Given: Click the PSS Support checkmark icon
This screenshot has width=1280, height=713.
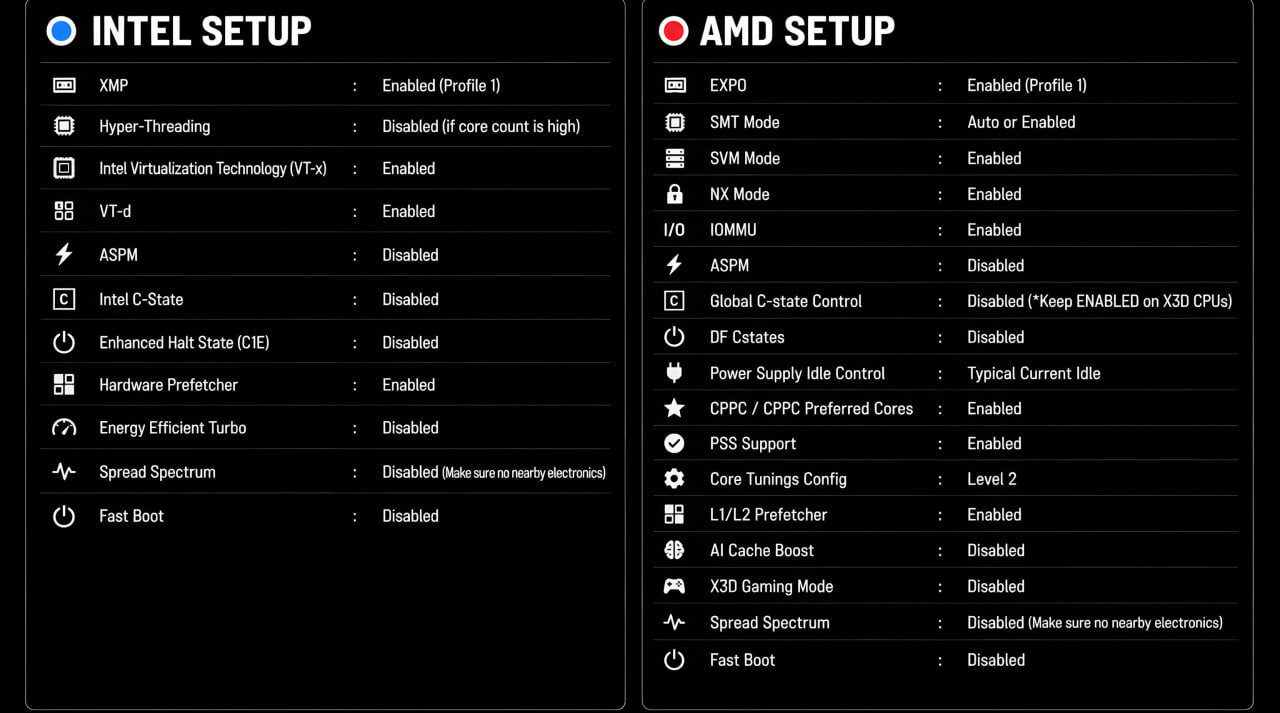Looking at the screenshot, I should 674,443.
